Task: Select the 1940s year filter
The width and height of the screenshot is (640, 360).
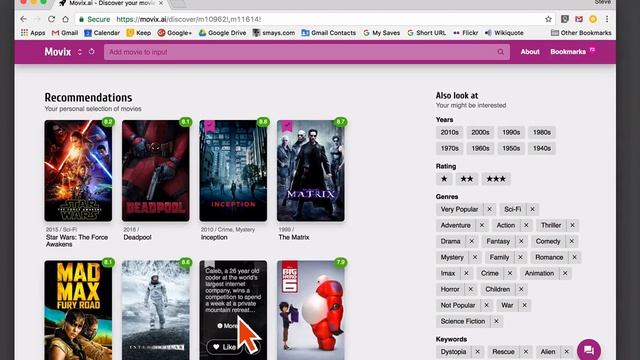Action: (542, 149)
